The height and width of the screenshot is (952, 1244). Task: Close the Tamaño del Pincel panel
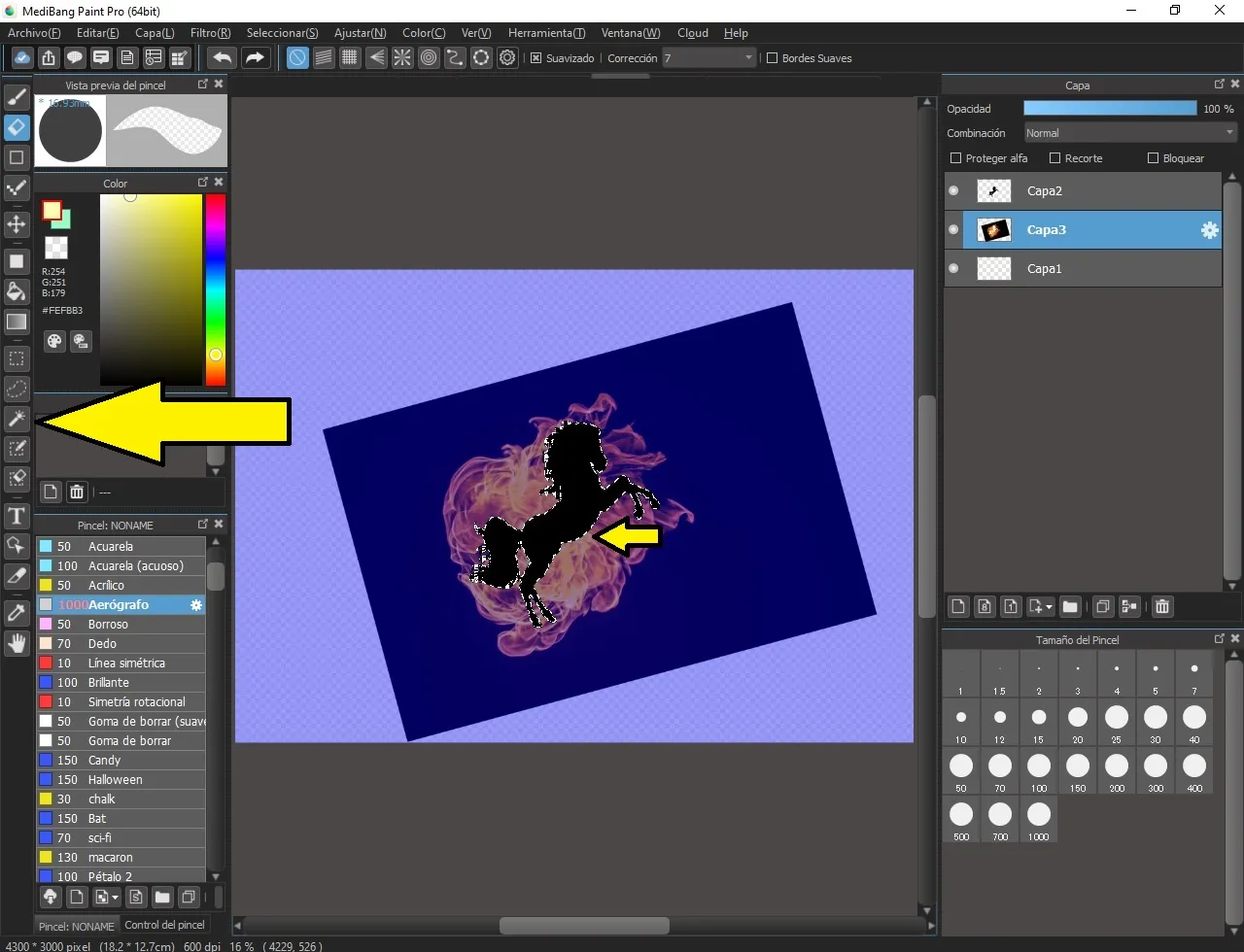1235,639
